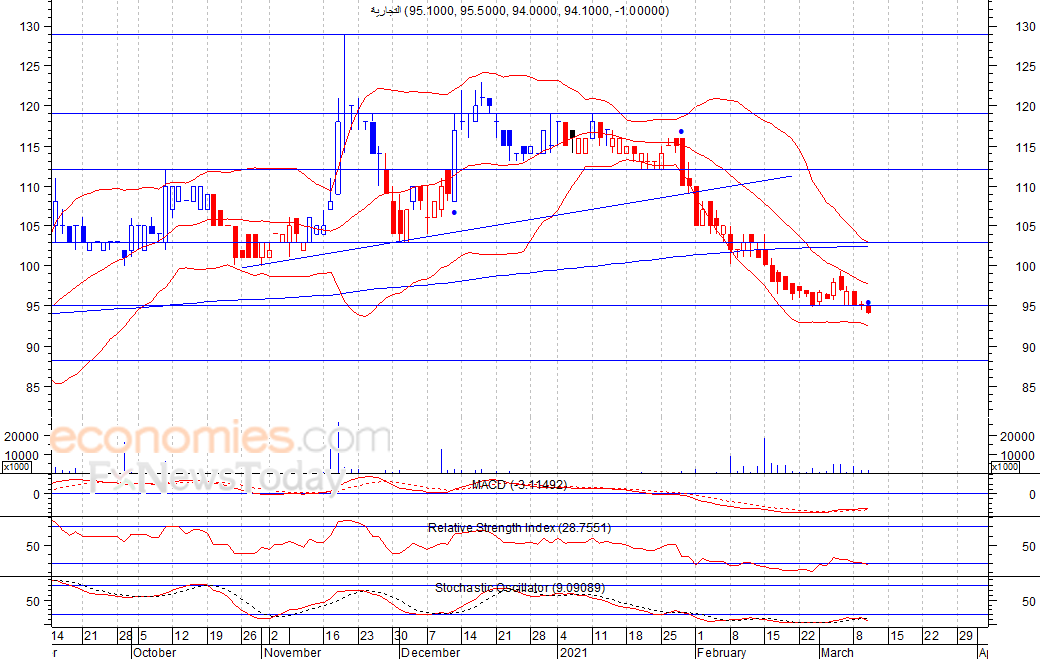Click the March month label on time axis

tap(837, 652)
